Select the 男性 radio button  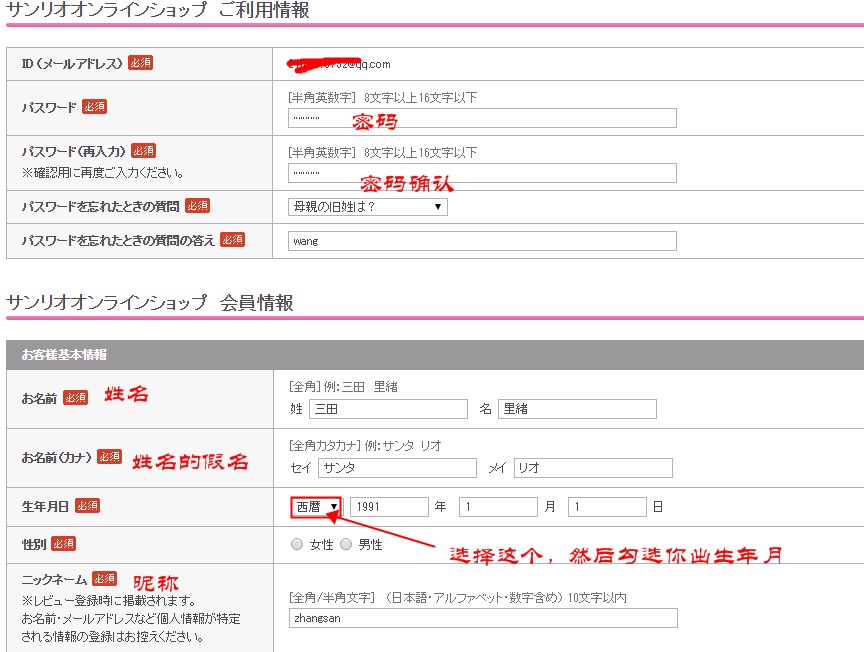click(x=346, y=545)
